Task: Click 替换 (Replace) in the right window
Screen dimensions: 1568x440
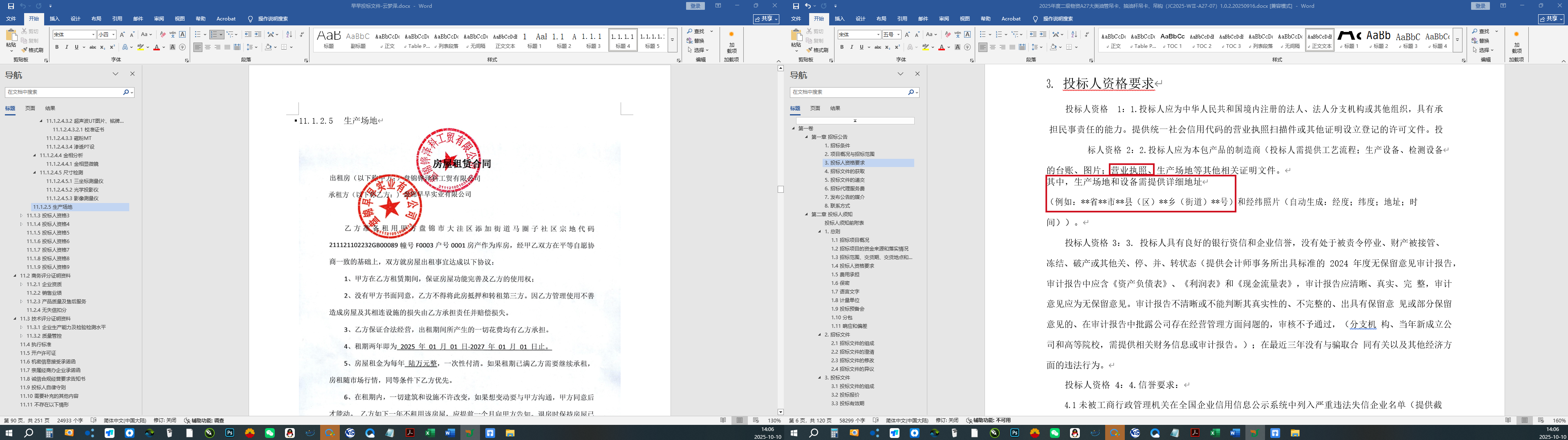Action: tap(1481, 41)
